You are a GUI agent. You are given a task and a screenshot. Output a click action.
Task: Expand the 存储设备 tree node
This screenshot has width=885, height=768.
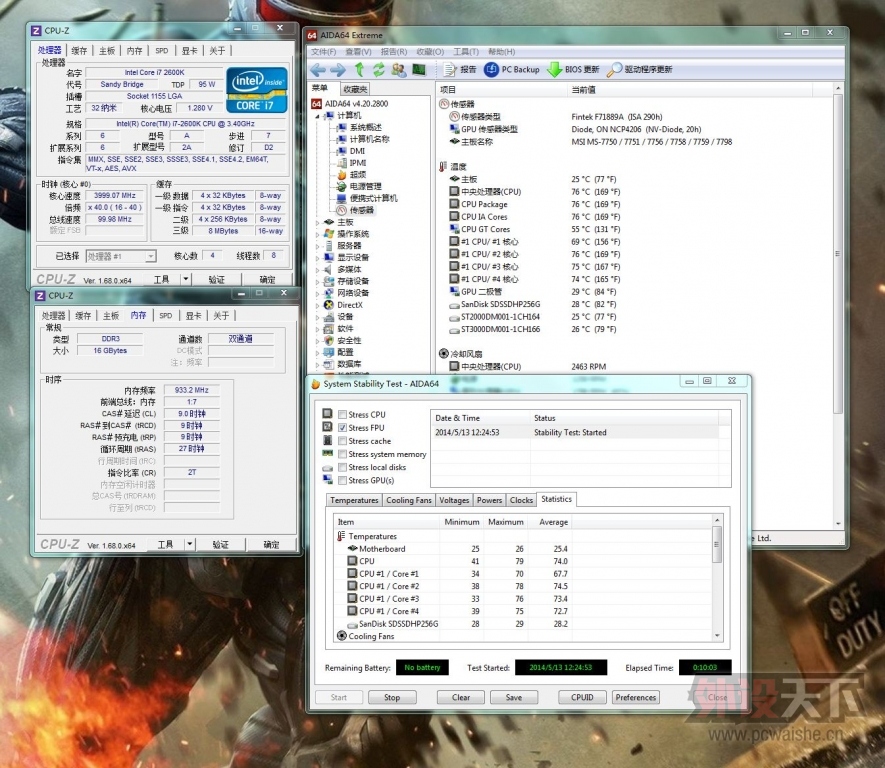[x=317, y=282]
